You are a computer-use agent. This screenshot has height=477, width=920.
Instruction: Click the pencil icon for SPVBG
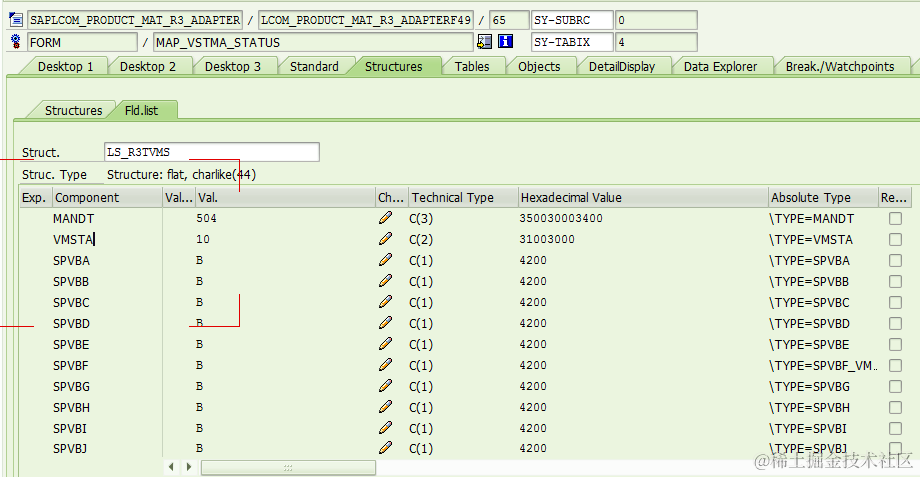pos(385,387)
